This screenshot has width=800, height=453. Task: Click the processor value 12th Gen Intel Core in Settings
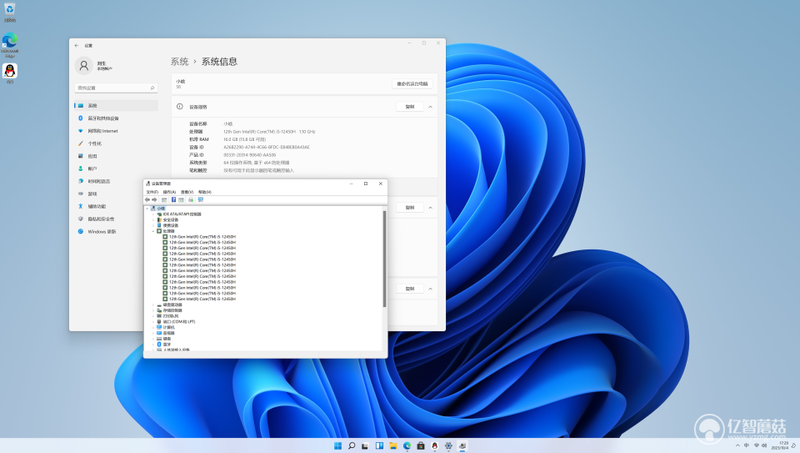pos(269,132)
